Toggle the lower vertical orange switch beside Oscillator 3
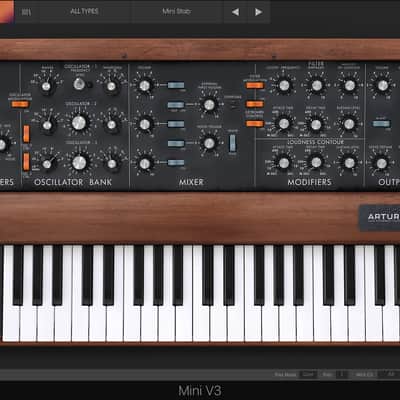Image resolution: width=400 pixels, height=400 pixels. click(x=26, y=162)
